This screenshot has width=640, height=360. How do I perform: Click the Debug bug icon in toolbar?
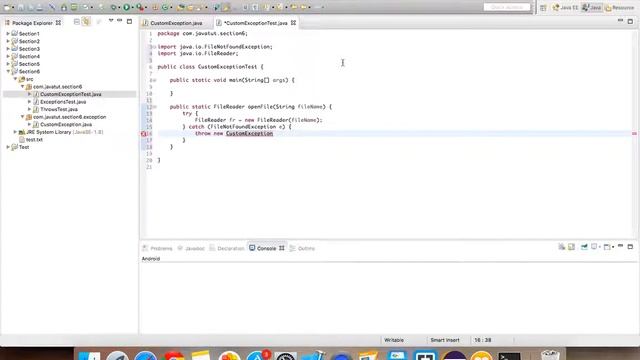point(113,7)
